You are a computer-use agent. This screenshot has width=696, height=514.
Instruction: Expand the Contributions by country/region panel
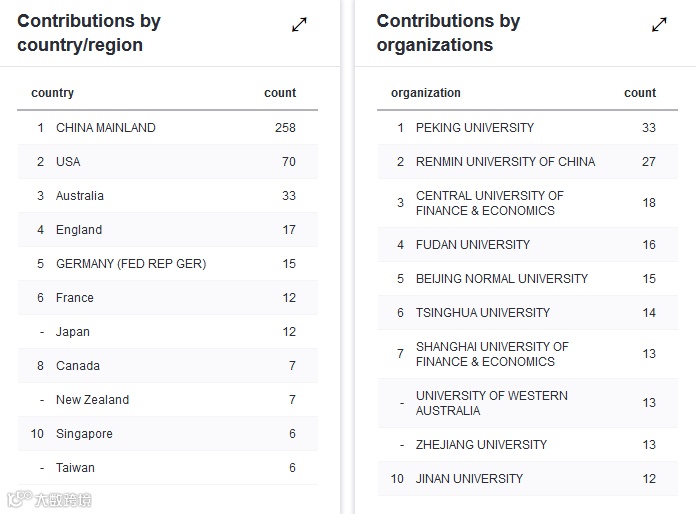(x=299, y=25)
